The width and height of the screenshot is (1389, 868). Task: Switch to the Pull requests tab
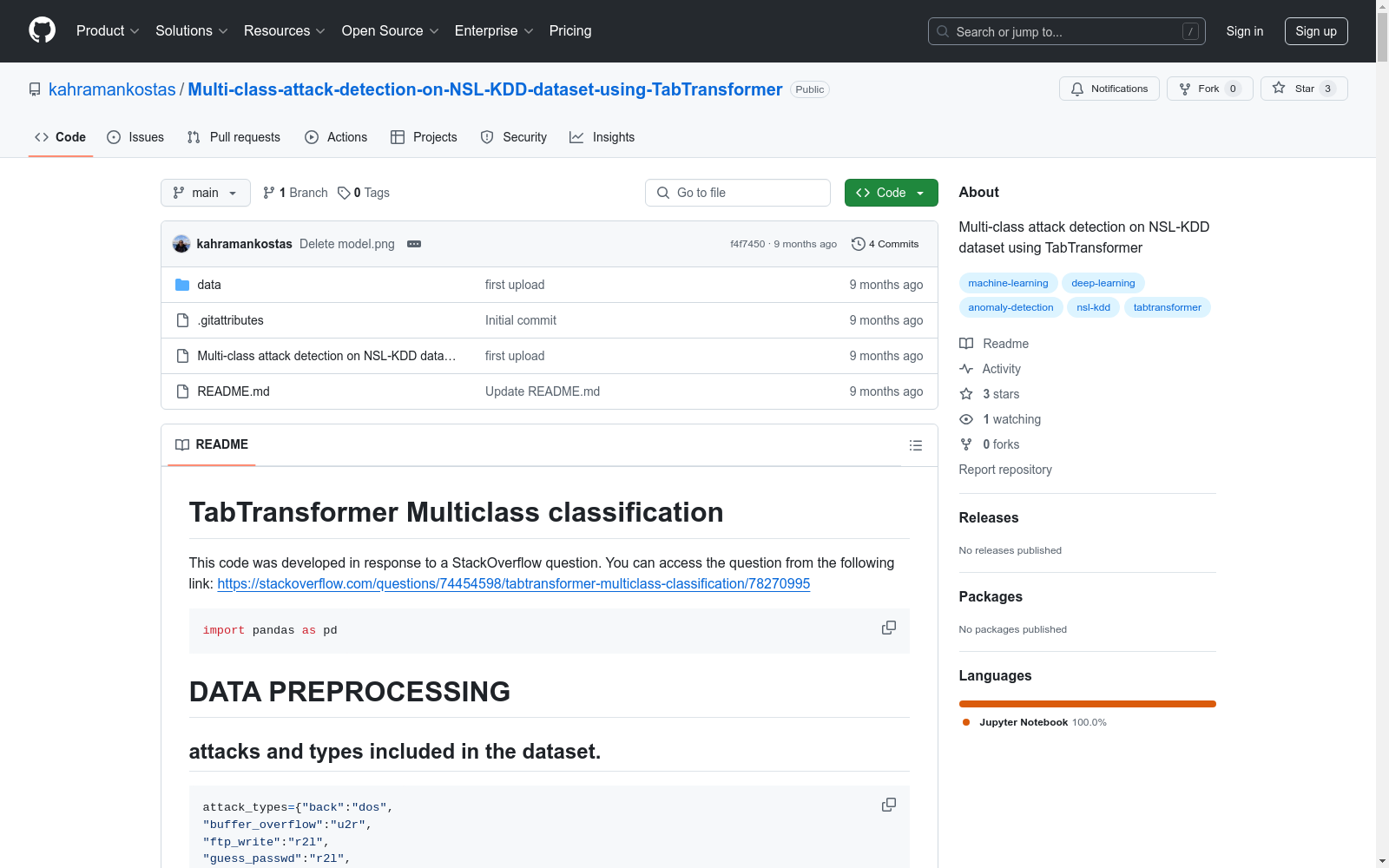[x=234, y=137]
